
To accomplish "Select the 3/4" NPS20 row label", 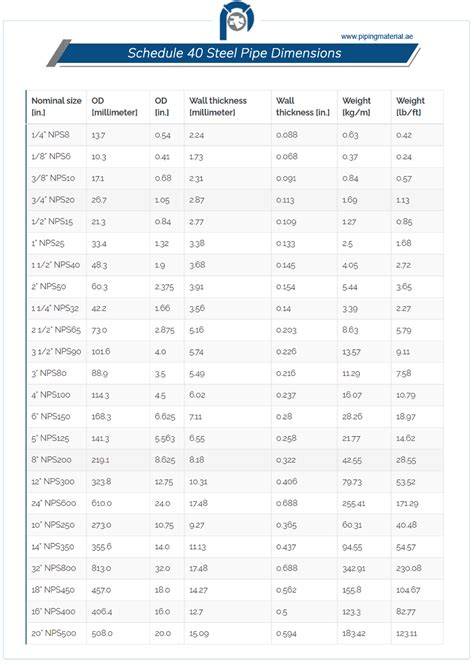I will (53, 200).
